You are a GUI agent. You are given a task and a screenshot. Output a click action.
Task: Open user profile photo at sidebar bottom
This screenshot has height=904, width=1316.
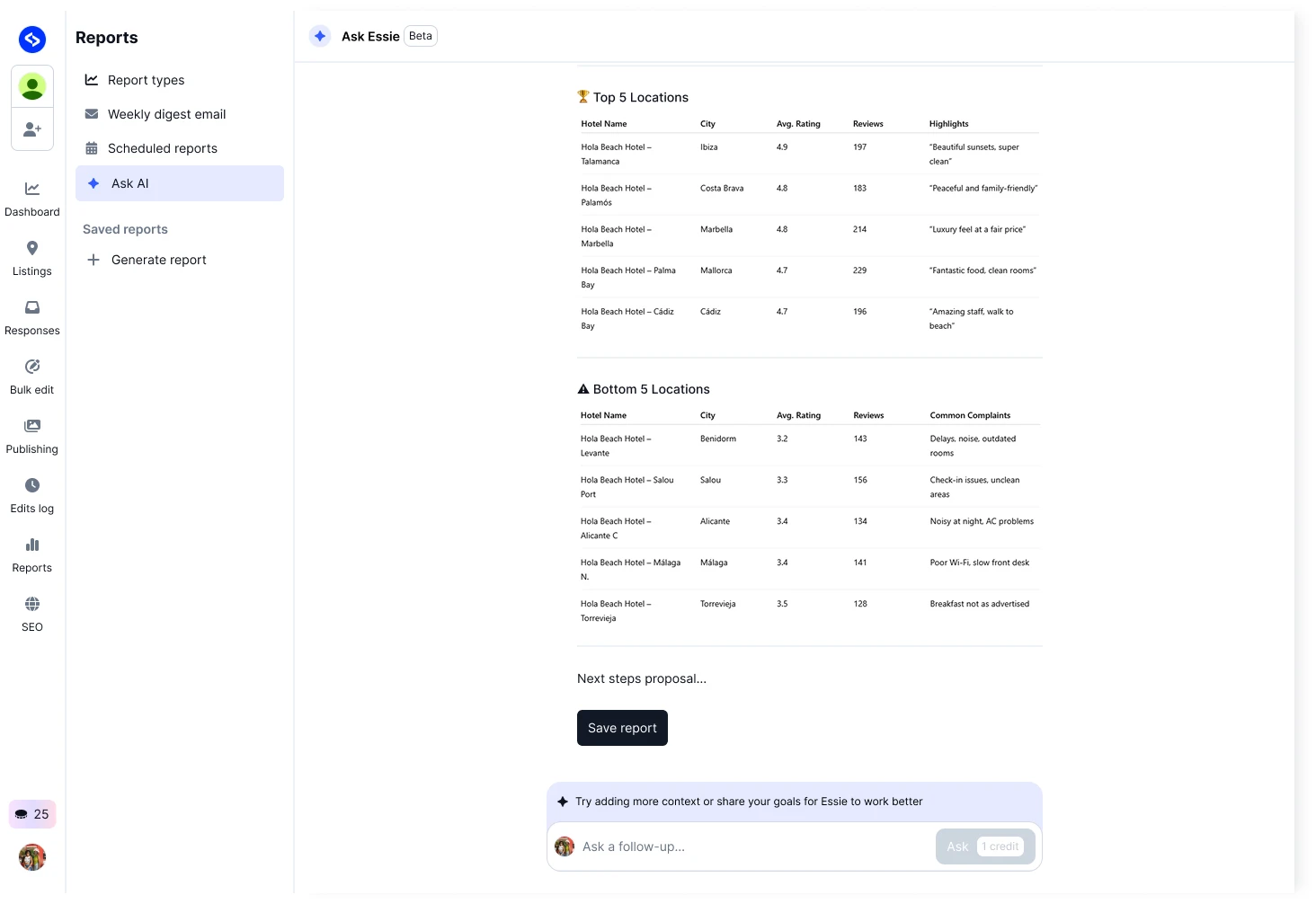click(32, 857)
